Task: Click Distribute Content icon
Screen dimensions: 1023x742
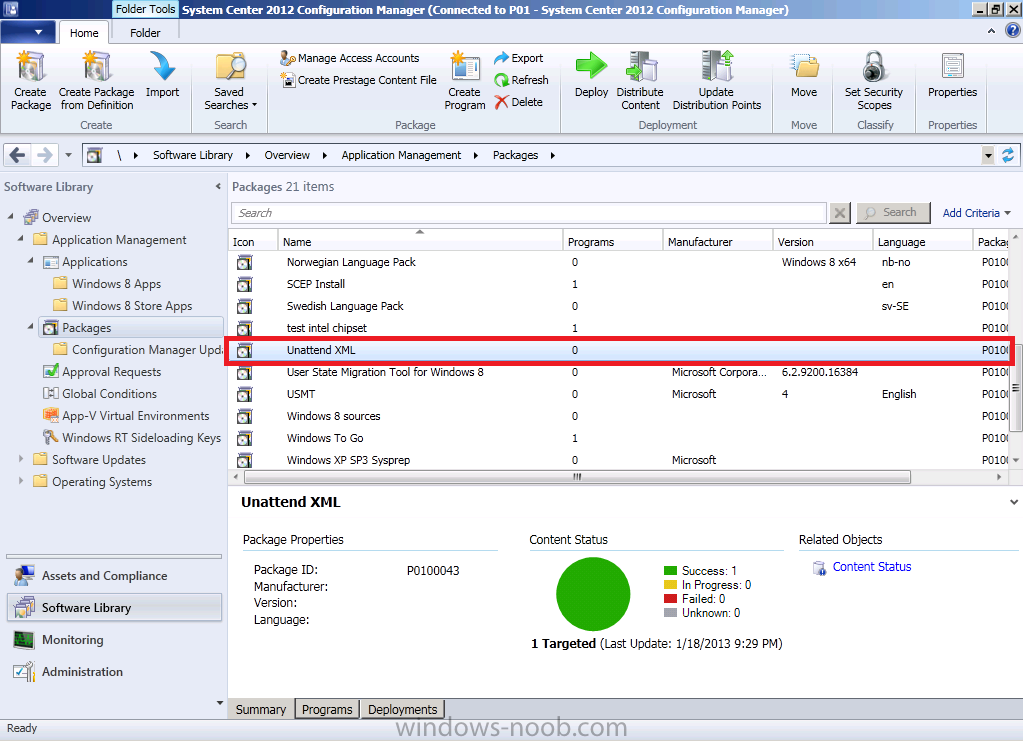Action: point(641,67)
